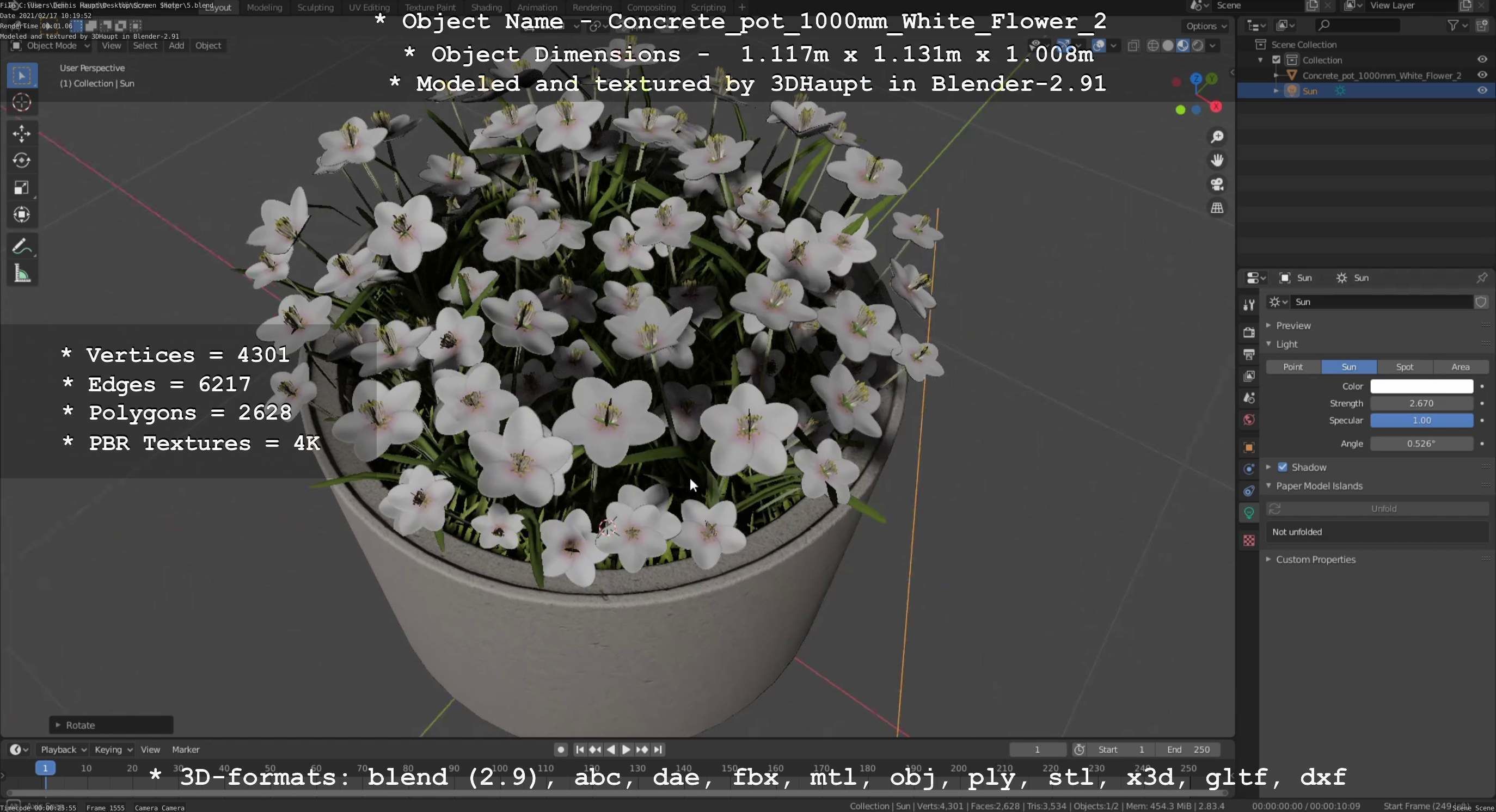The width and height of the screenshot is (1496, 812).
Task: Open the viewport Select menu
Action: coord(145,45)
